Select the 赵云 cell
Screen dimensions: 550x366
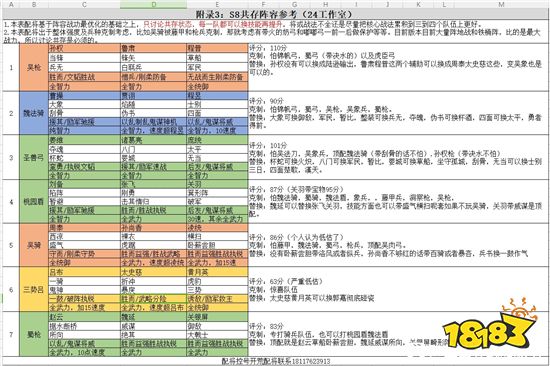pos(84,317)
